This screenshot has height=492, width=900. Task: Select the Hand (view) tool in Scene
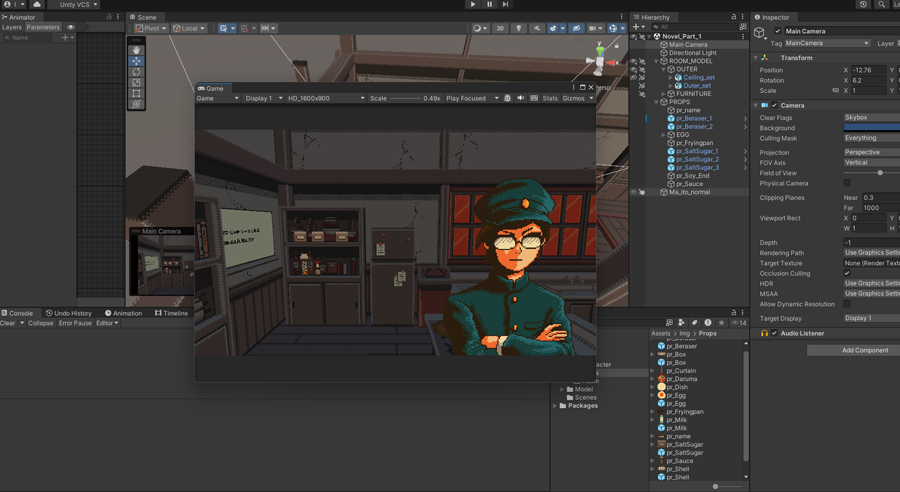point(137,50)
